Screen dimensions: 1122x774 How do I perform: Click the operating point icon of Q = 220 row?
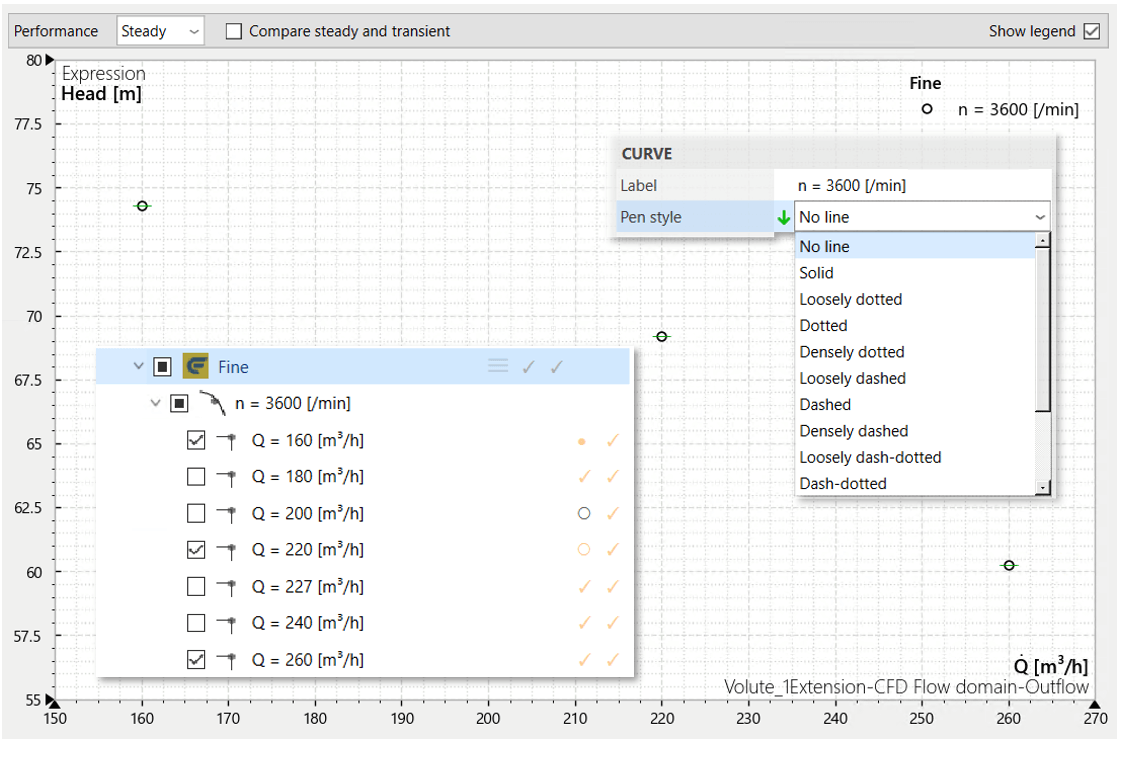[227, 550]
